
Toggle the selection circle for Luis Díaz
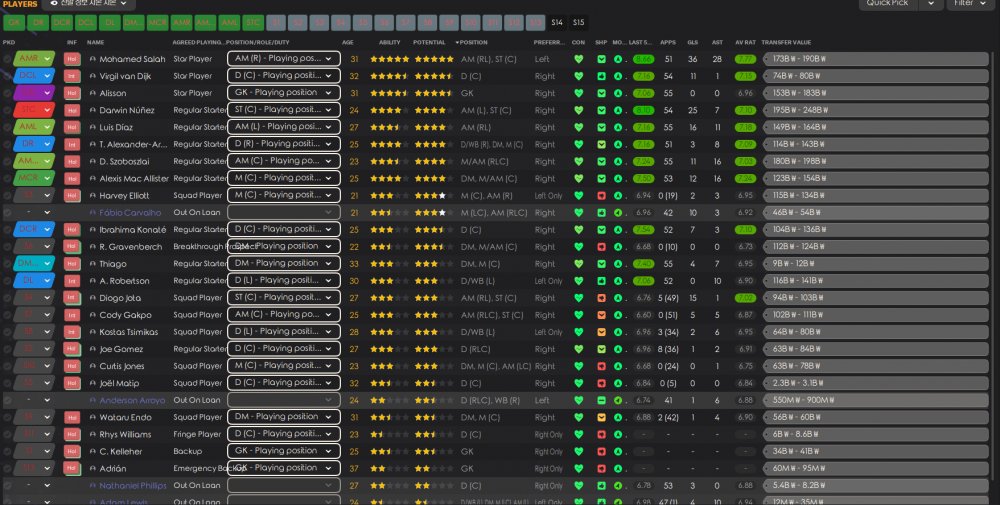pyautogui.click(x=7, y=128)
